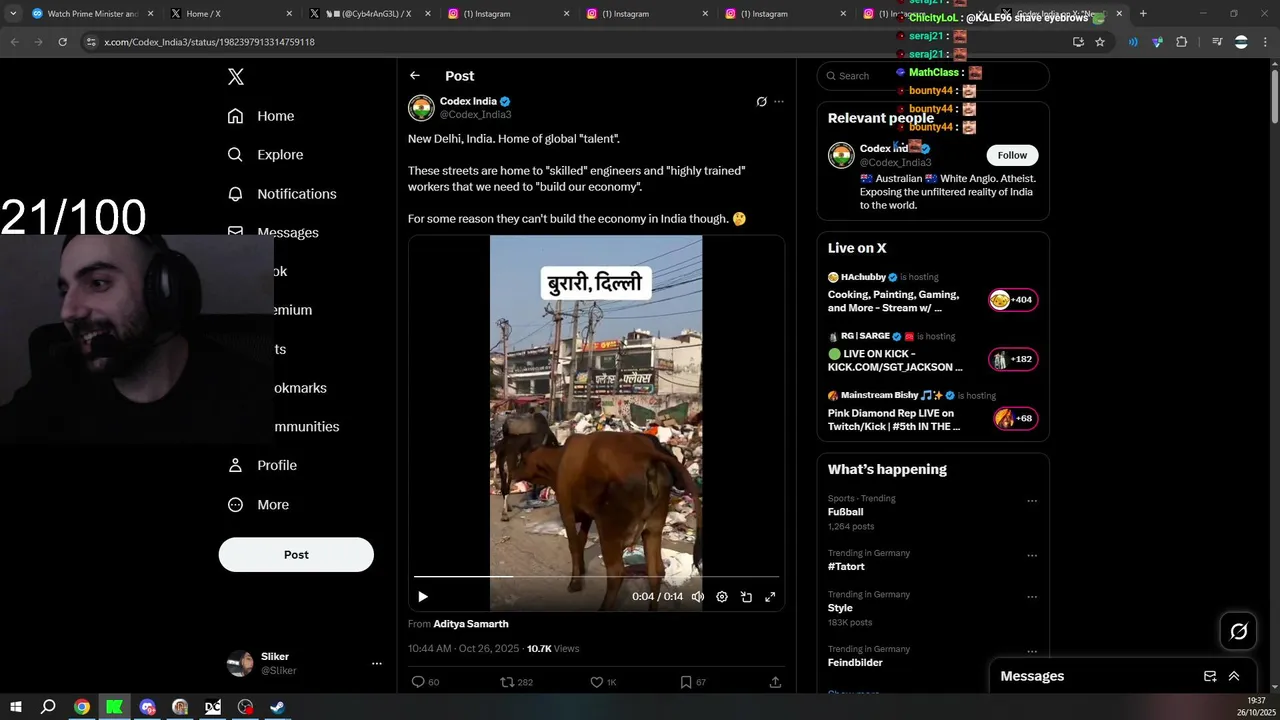The height and width of the screenshot is (720, 1280).
Task: Open the Style trending topic
Action: point(840,608)
